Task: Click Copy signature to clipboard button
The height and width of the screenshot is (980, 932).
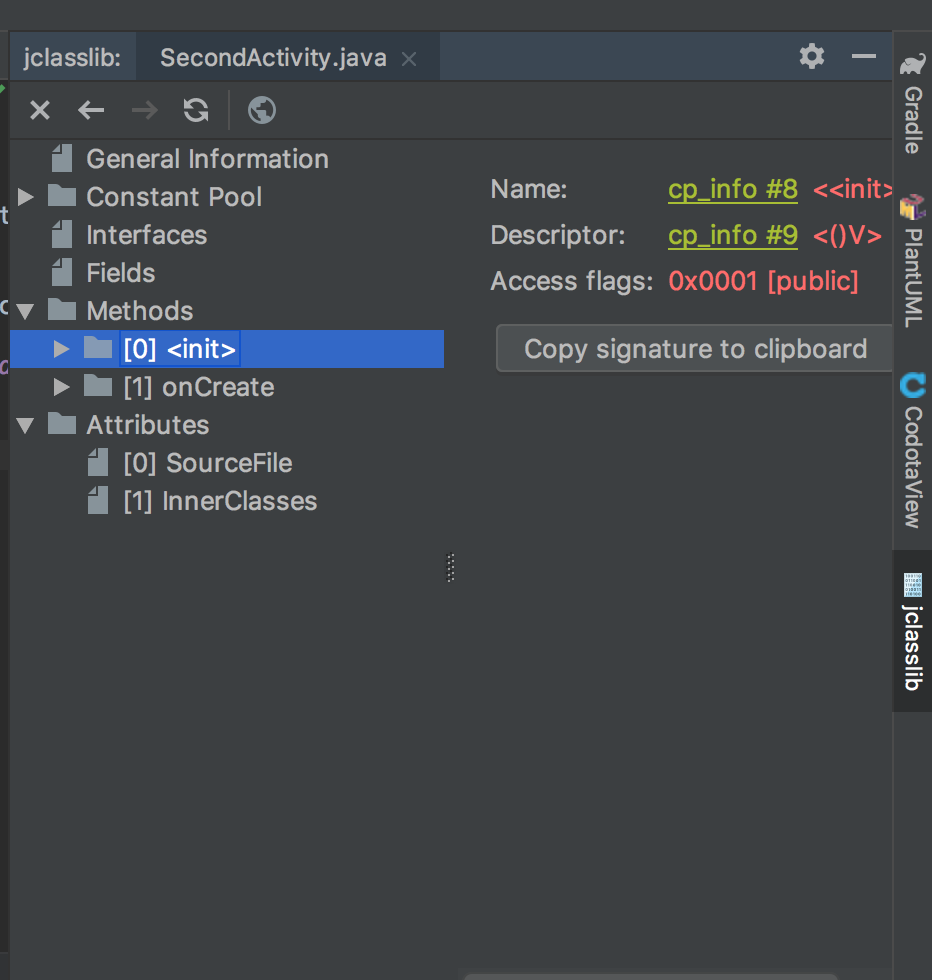Action: coord(695,349)
